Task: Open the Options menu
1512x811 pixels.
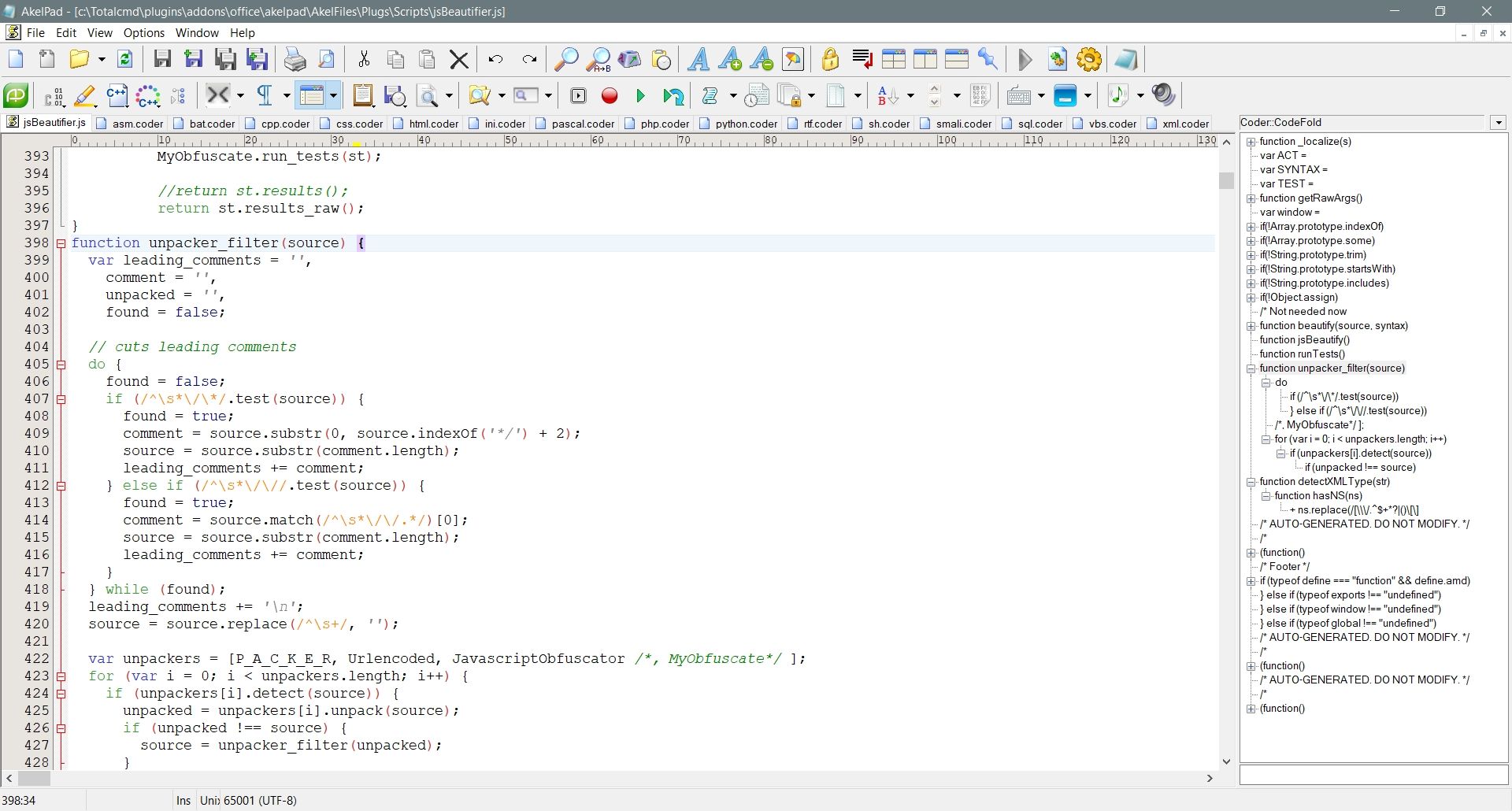Action: point(143,32)
